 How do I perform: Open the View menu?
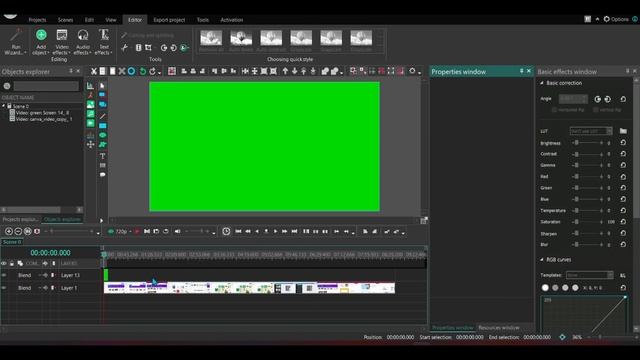point(111,20)
